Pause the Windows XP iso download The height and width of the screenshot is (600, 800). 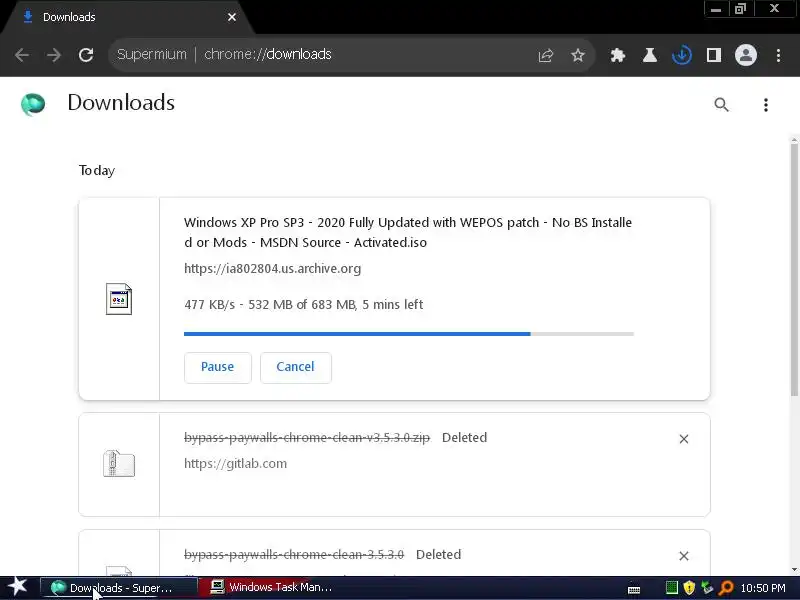coord(218,367)
